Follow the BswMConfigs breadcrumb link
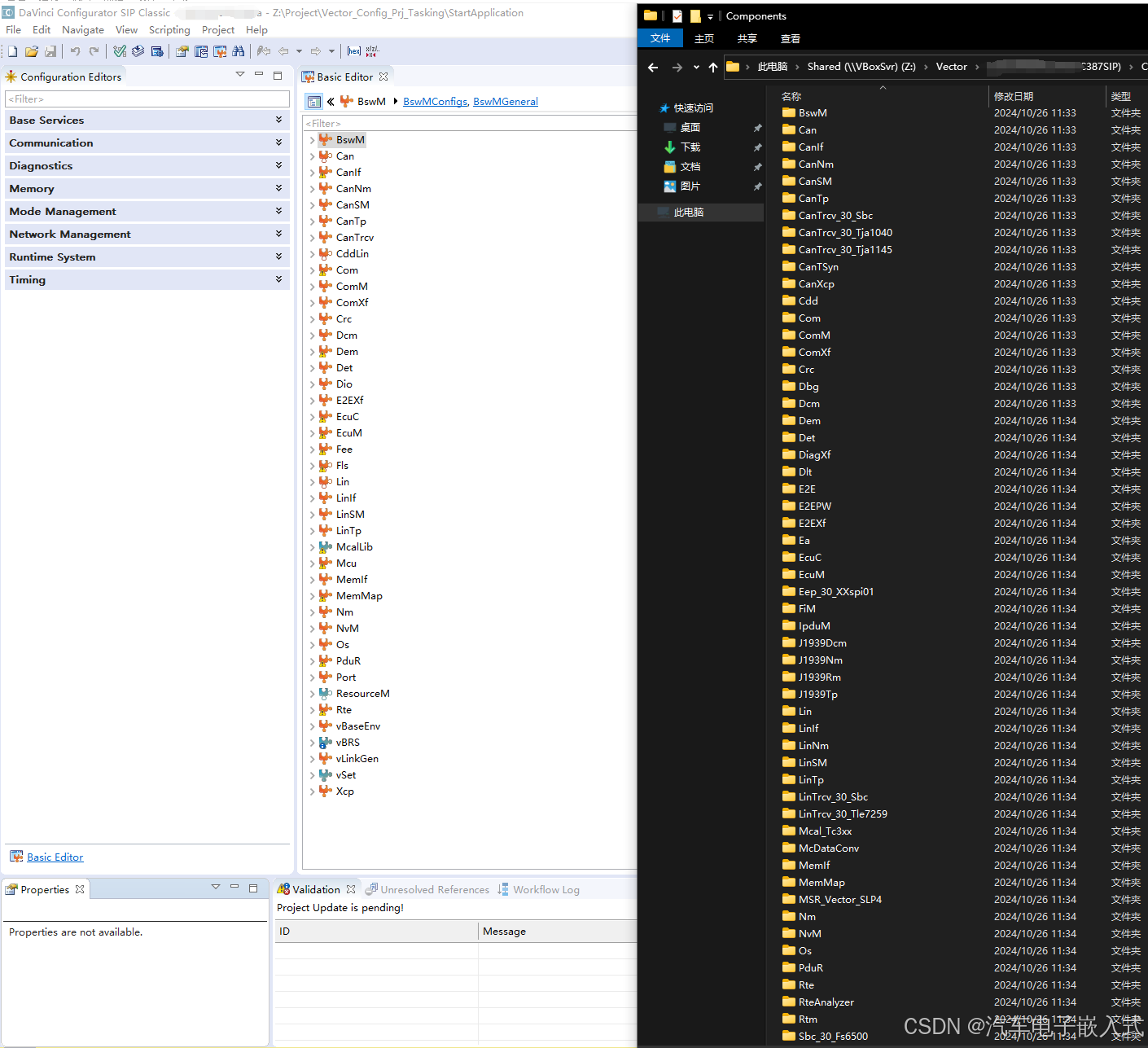1148x1048 pixels. 435,102
